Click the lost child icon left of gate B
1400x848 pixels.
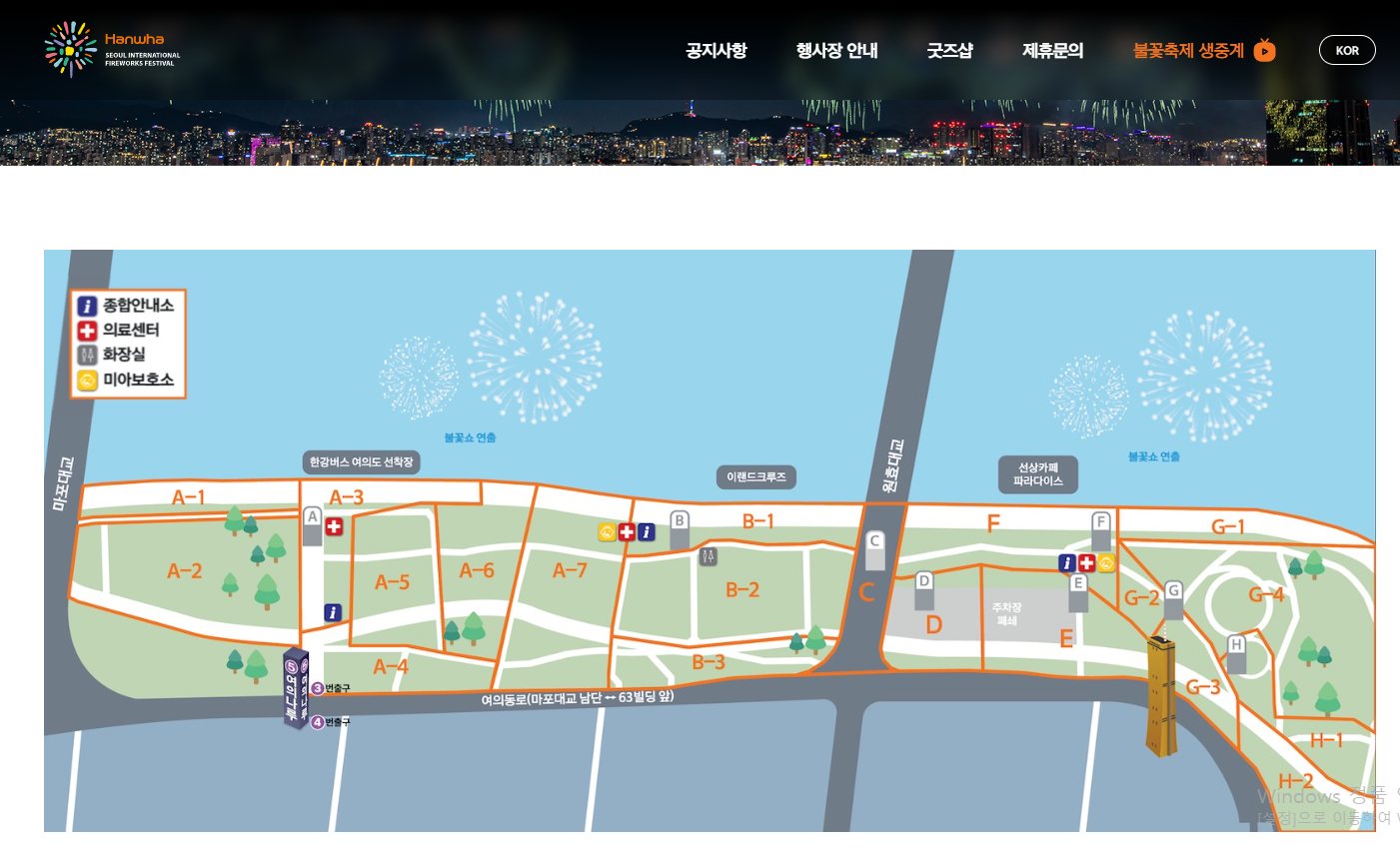[607, 532]
